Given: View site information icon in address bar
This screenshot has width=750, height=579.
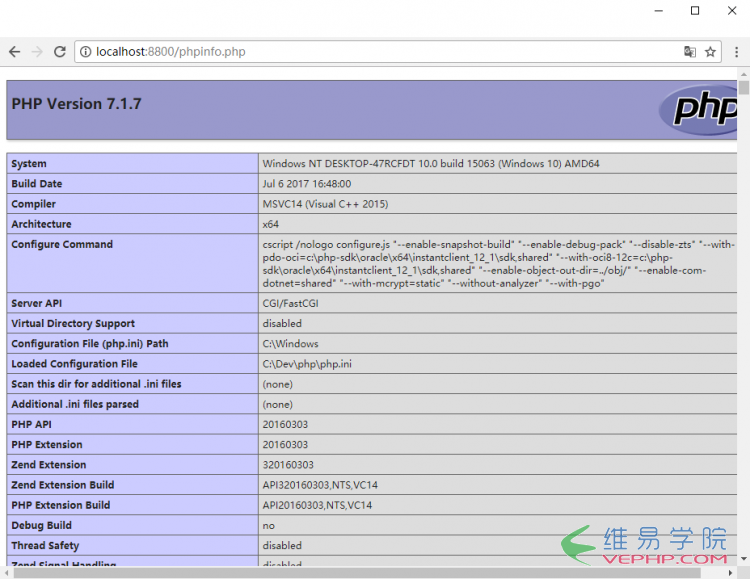Looking at the screenshot, I should (x=85, y=52).
